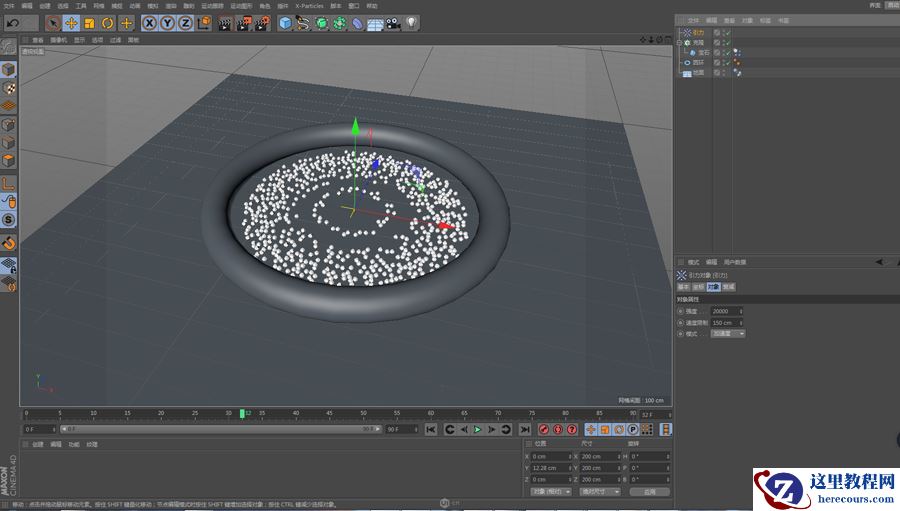Screen dimensions: 900x511
Task: Click the timeline ruler at frame 50
Action: pos(363,413)
